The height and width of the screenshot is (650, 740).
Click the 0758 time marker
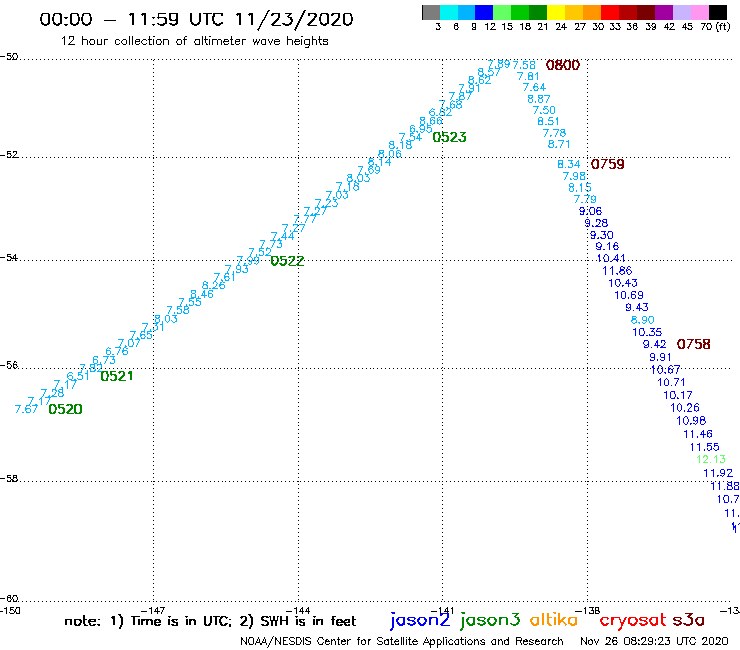(693, 344)
